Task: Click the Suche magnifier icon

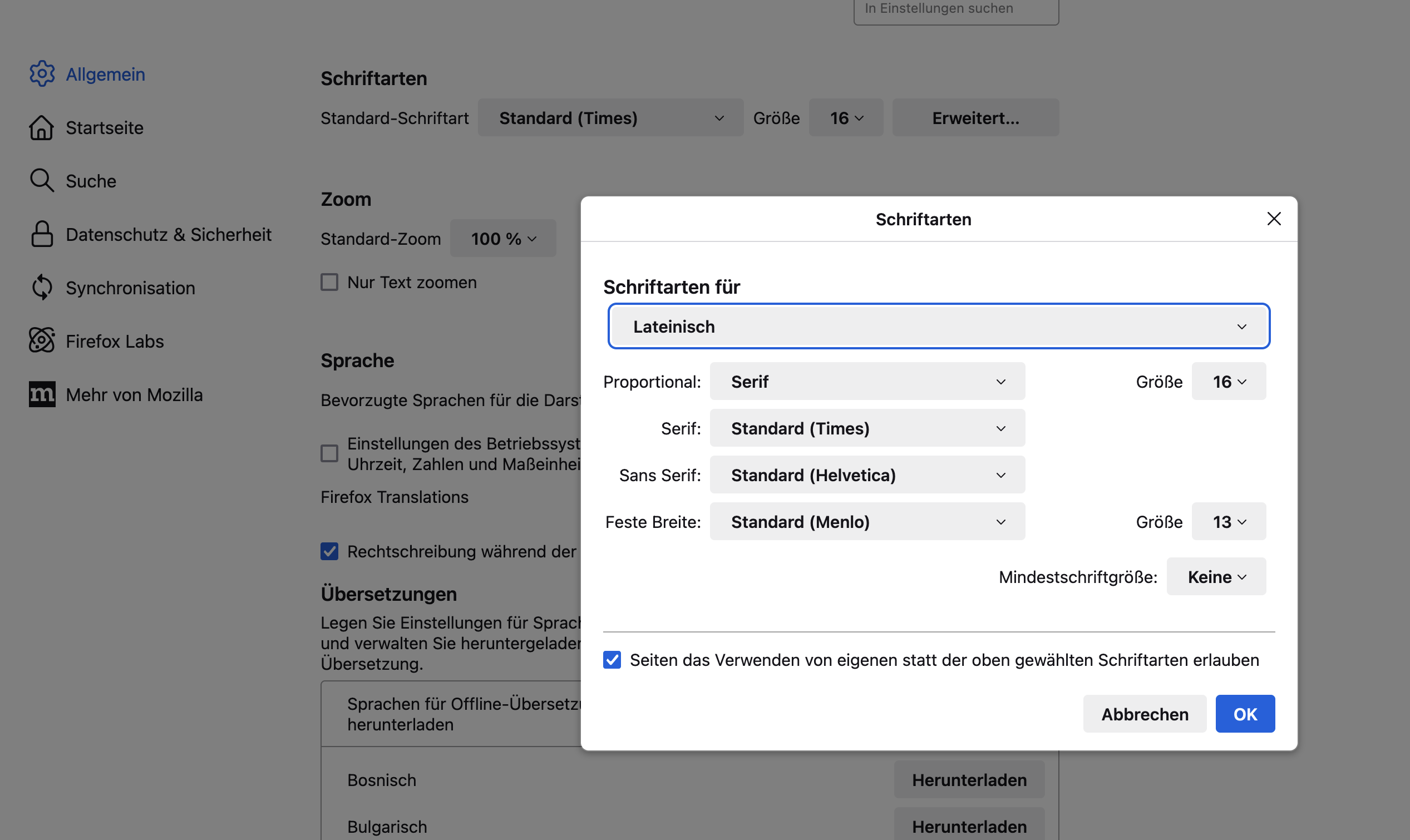Action: (42, 181)
